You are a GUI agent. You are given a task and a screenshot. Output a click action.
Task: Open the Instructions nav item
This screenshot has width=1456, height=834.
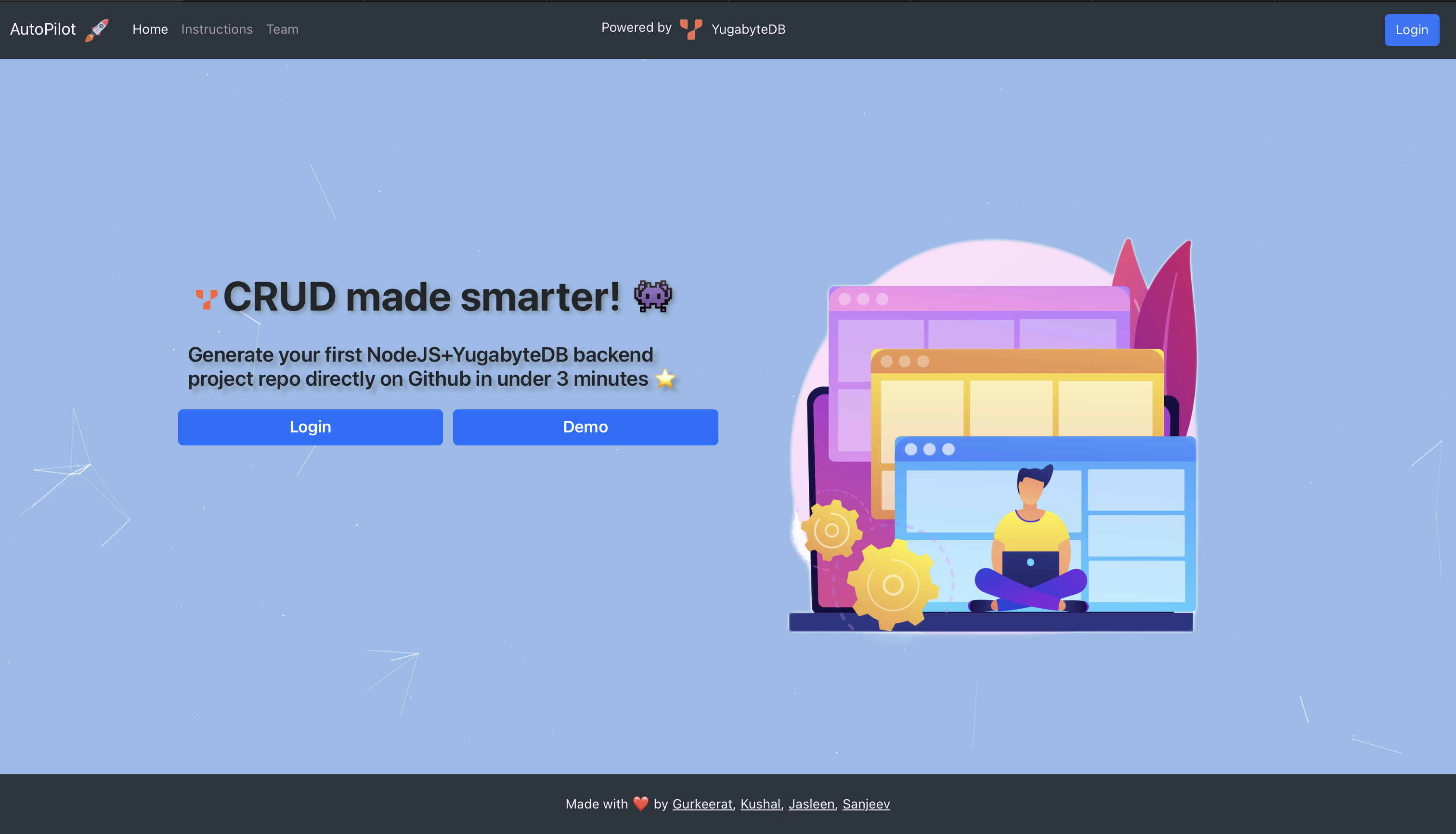coord(217,29)
